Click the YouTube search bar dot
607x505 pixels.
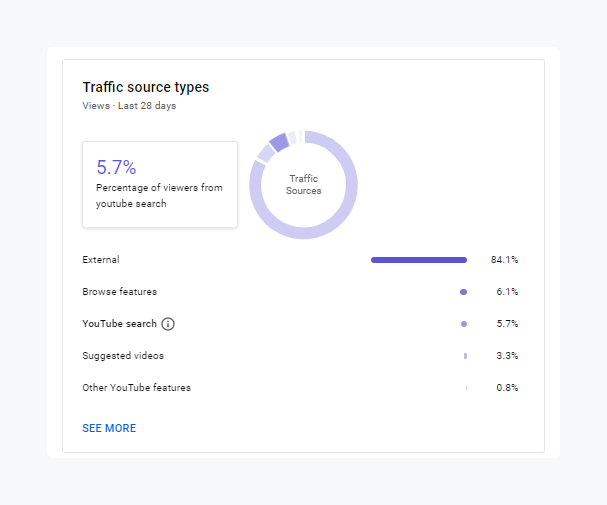coord(464,324)
